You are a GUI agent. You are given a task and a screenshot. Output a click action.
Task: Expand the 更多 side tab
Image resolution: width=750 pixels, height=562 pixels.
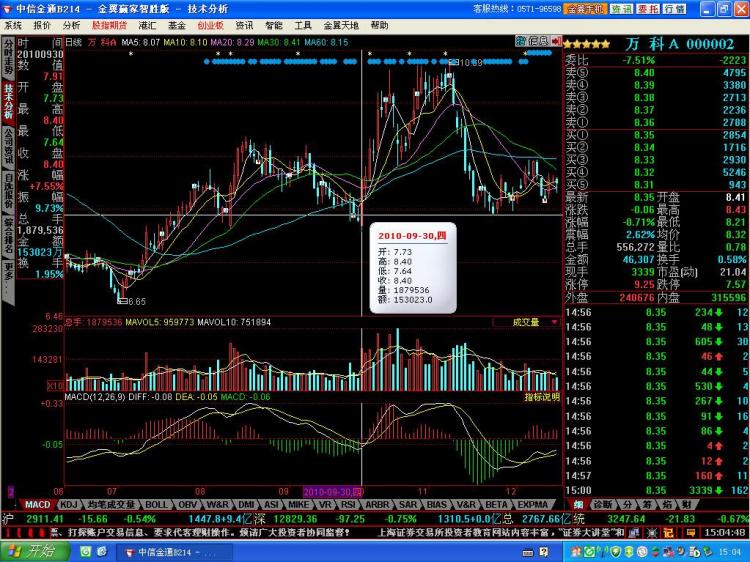tap(9, 280)
